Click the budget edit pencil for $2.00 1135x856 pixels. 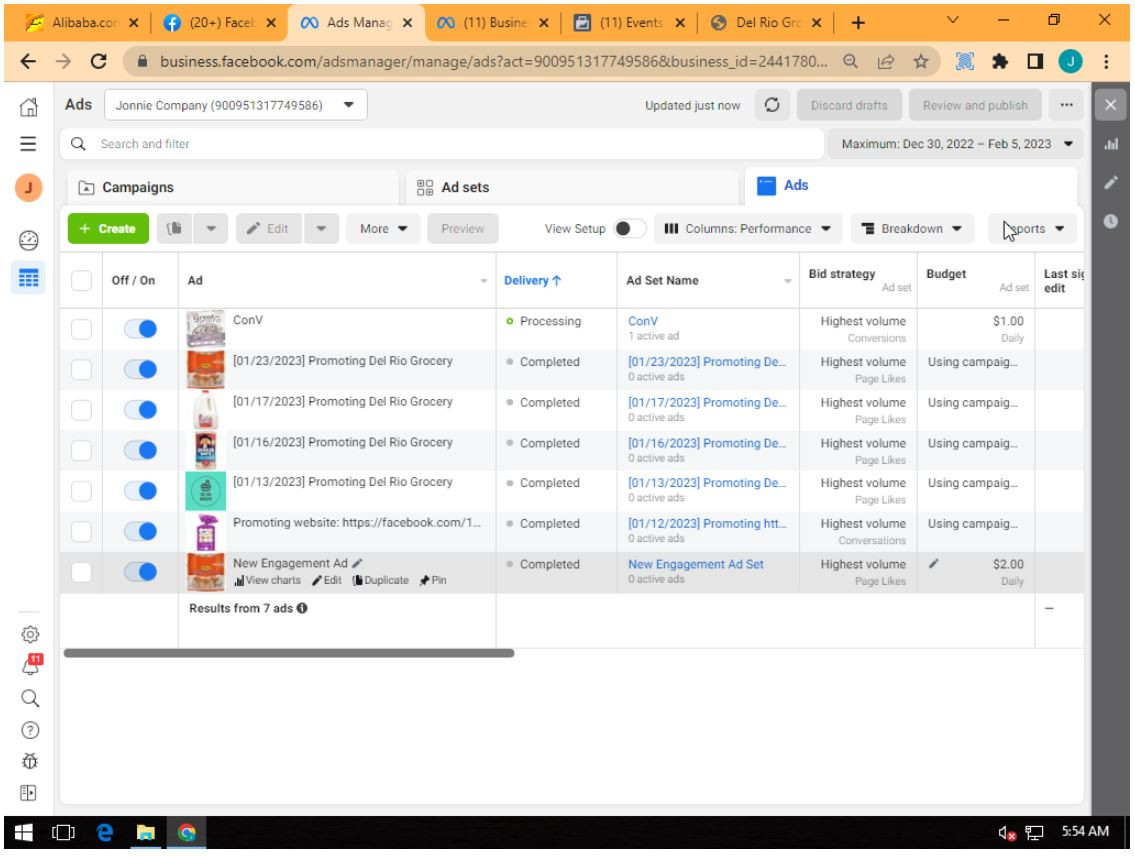934,564
